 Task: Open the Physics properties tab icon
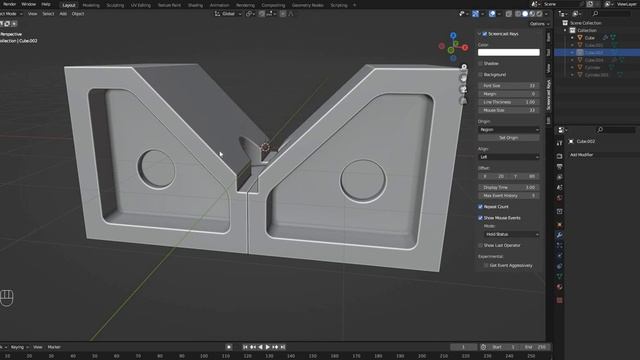click(x=560, y=256)
